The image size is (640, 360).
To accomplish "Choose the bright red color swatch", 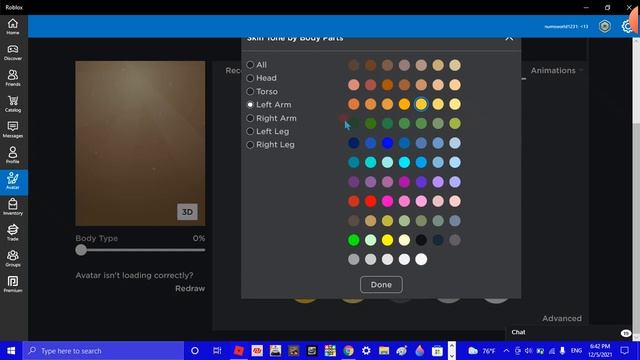I will point(370,201).
